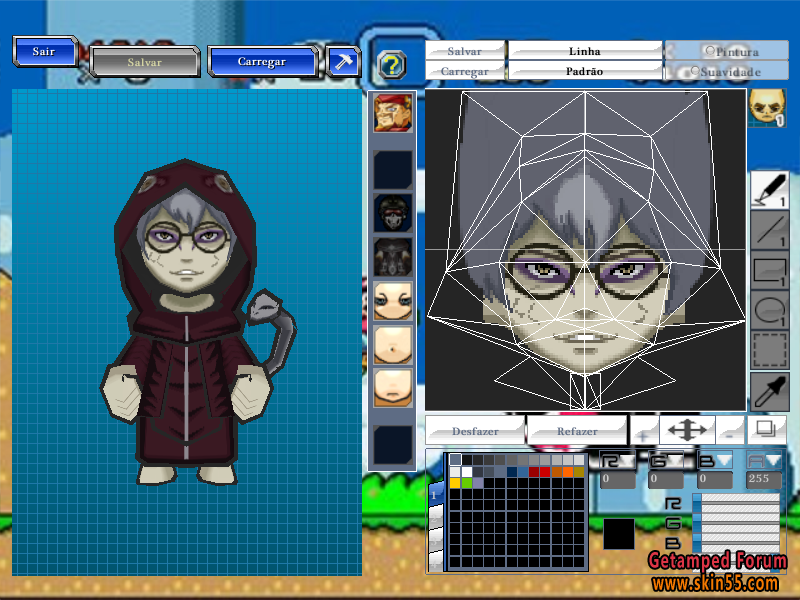
Task: Click Salvar in the texture editor panel
Action: click(464, 51)
